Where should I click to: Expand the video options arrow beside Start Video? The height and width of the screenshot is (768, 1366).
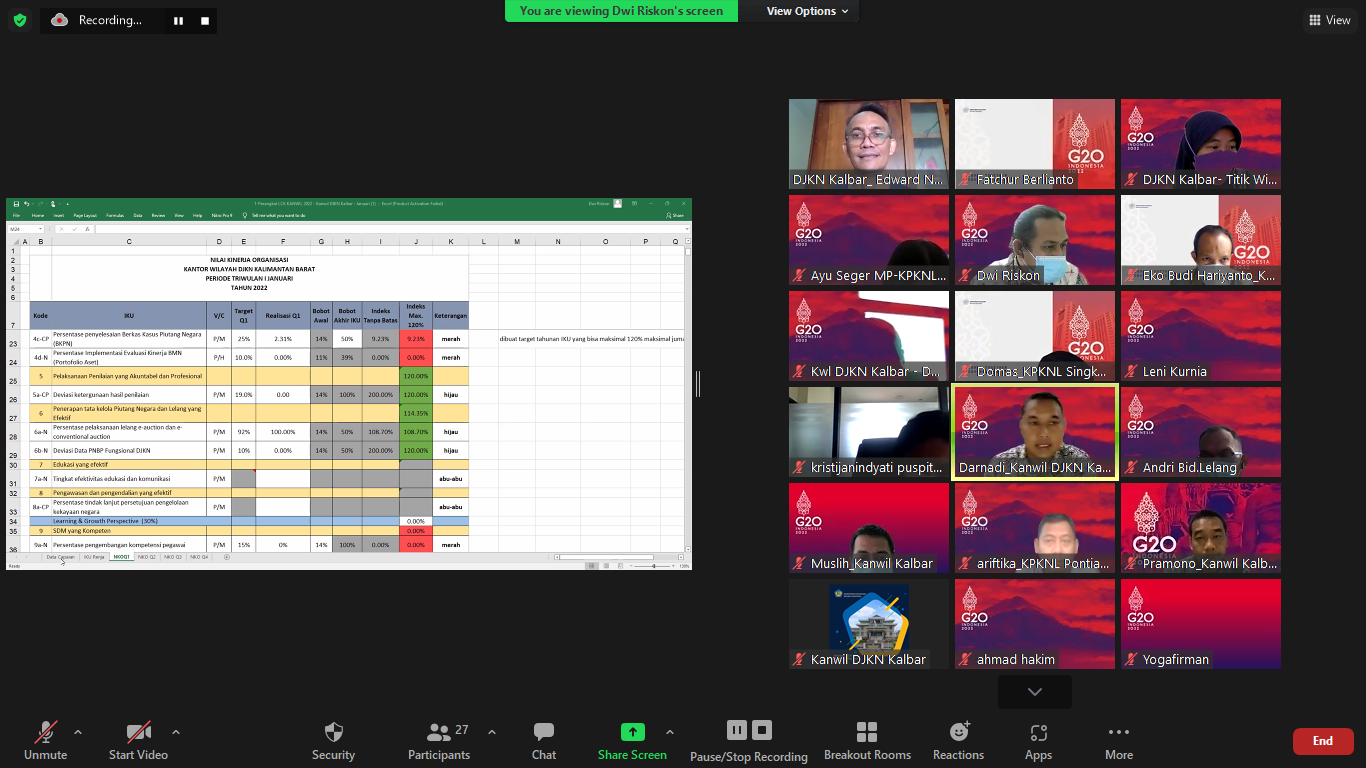[176, 732]
